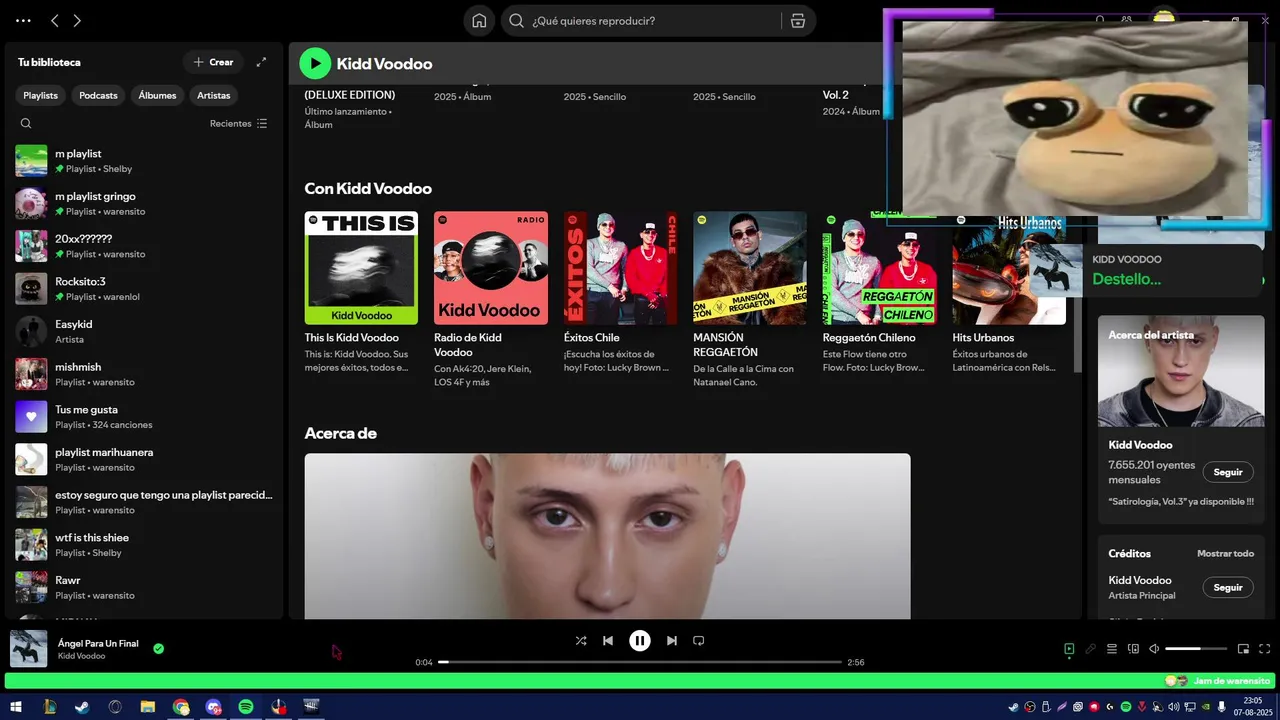This screenshot has height=720, width=1280.
Task: Open 'Ángel Para Un Final' track title link
Action: [x=98, y=643]
